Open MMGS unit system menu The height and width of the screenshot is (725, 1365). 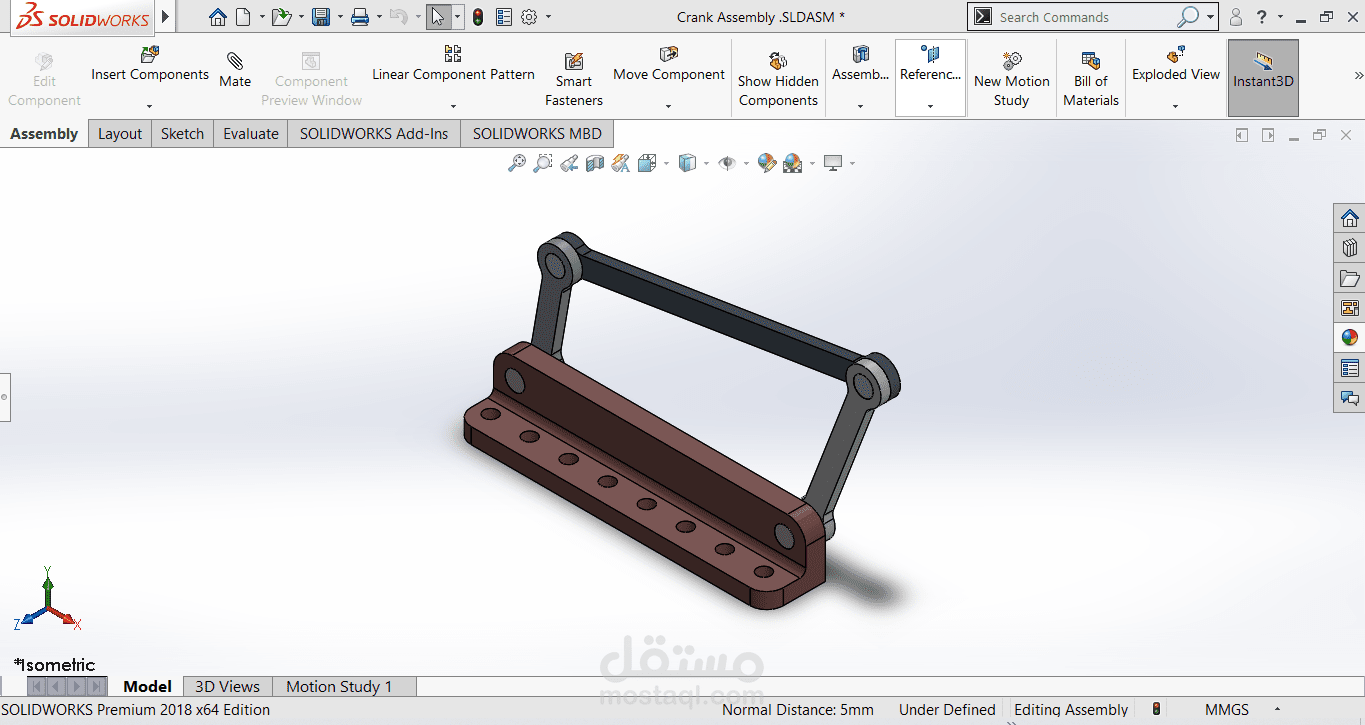click(1227, 710)
